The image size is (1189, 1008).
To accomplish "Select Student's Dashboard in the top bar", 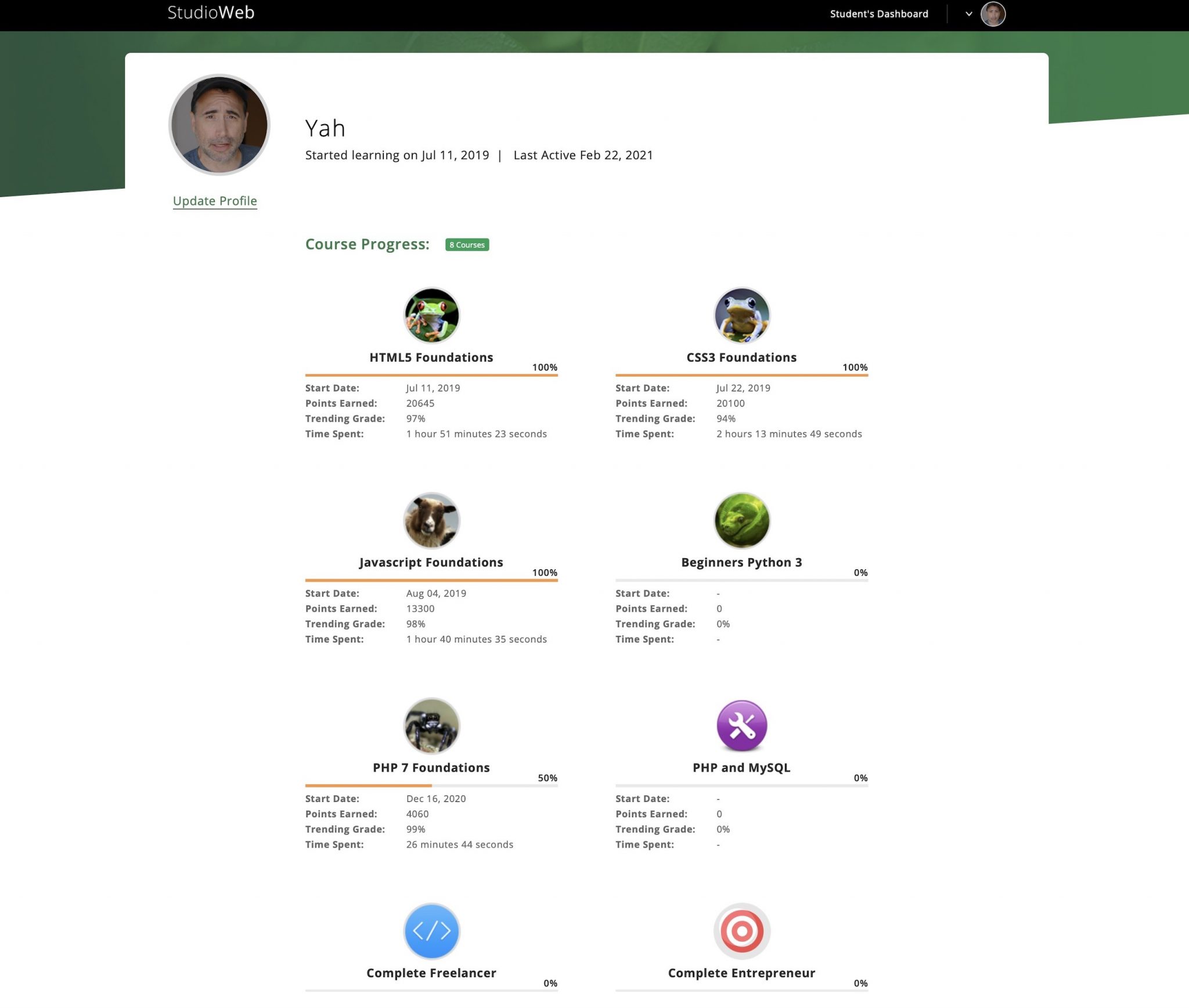I will pyautogui.click(x=879, y=13).
